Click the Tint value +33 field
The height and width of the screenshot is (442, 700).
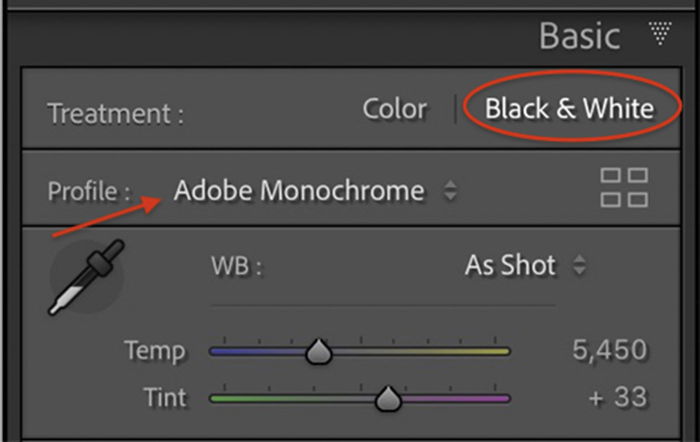[618, 397]
